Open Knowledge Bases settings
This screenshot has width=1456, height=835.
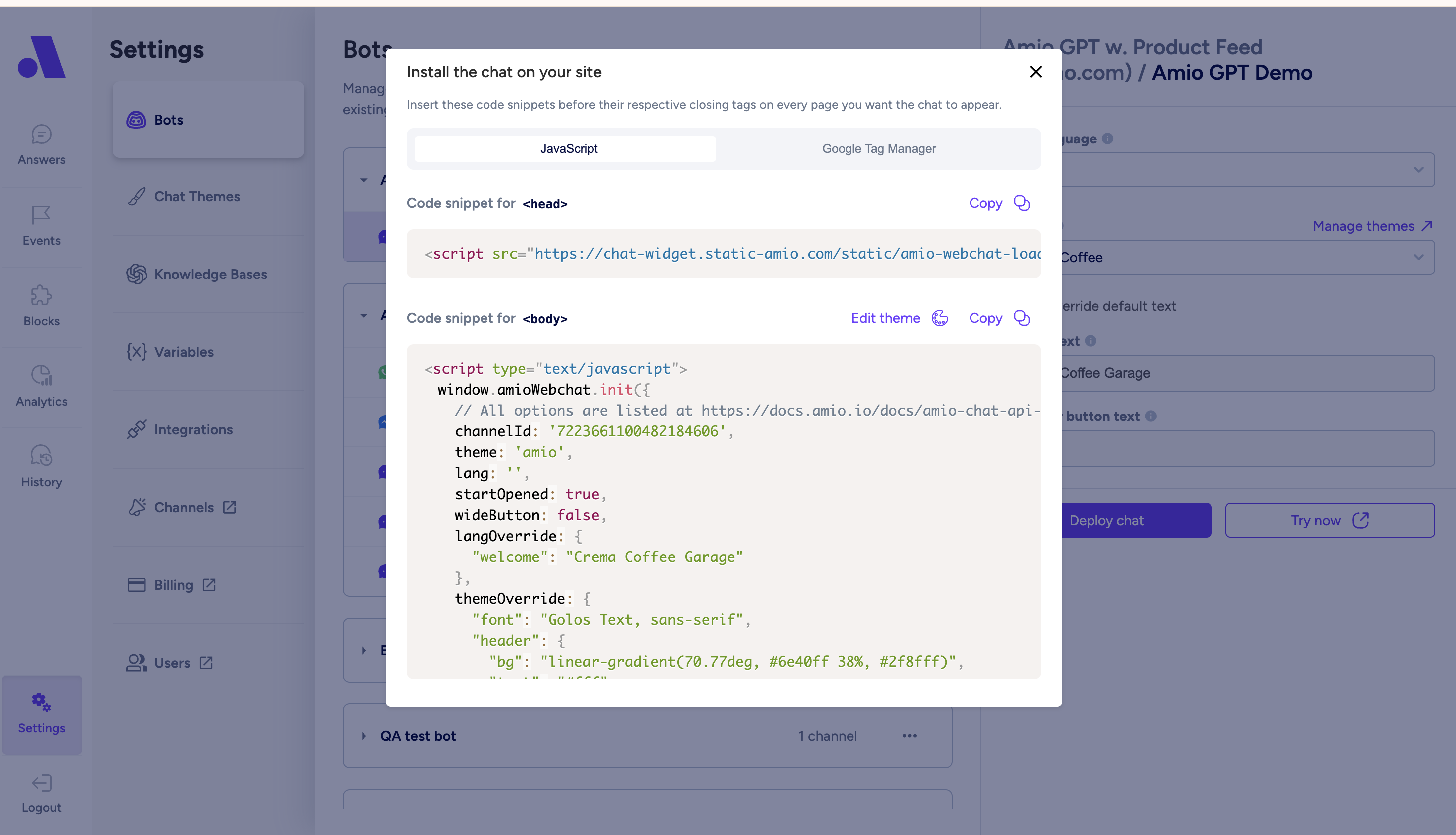(210, 274)
